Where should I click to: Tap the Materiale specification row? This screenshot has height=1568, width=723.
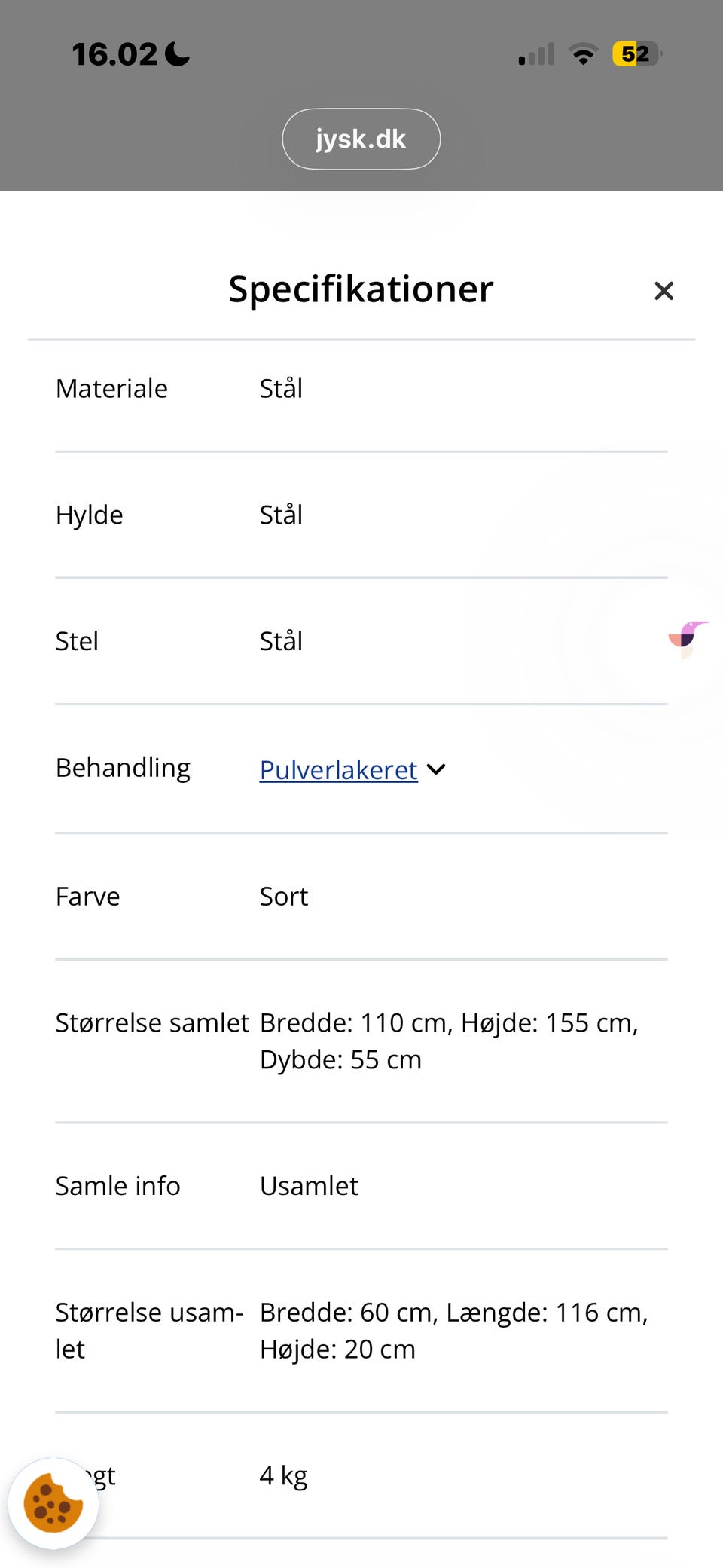[x=111, y=388]
